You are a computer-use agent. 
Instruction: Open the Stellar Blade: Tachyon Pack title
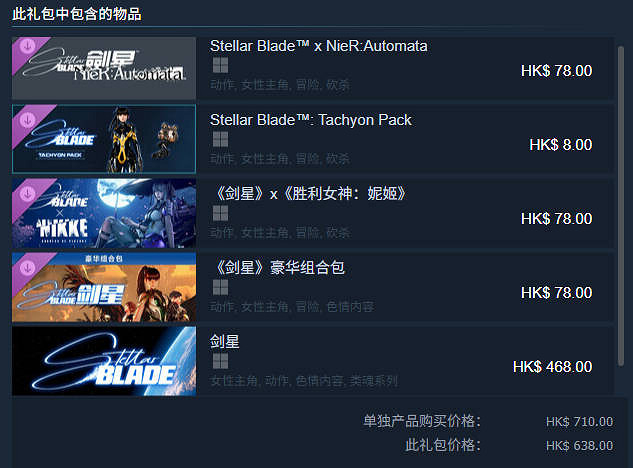coord(310,120)
